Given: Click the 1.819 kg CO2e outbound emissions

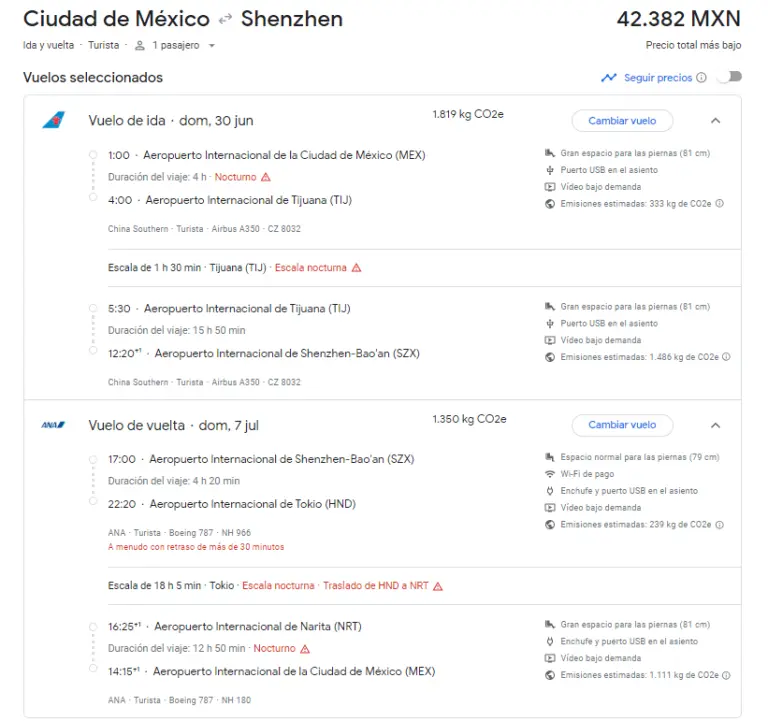Looking at the screenshot, I should [468, 114].
